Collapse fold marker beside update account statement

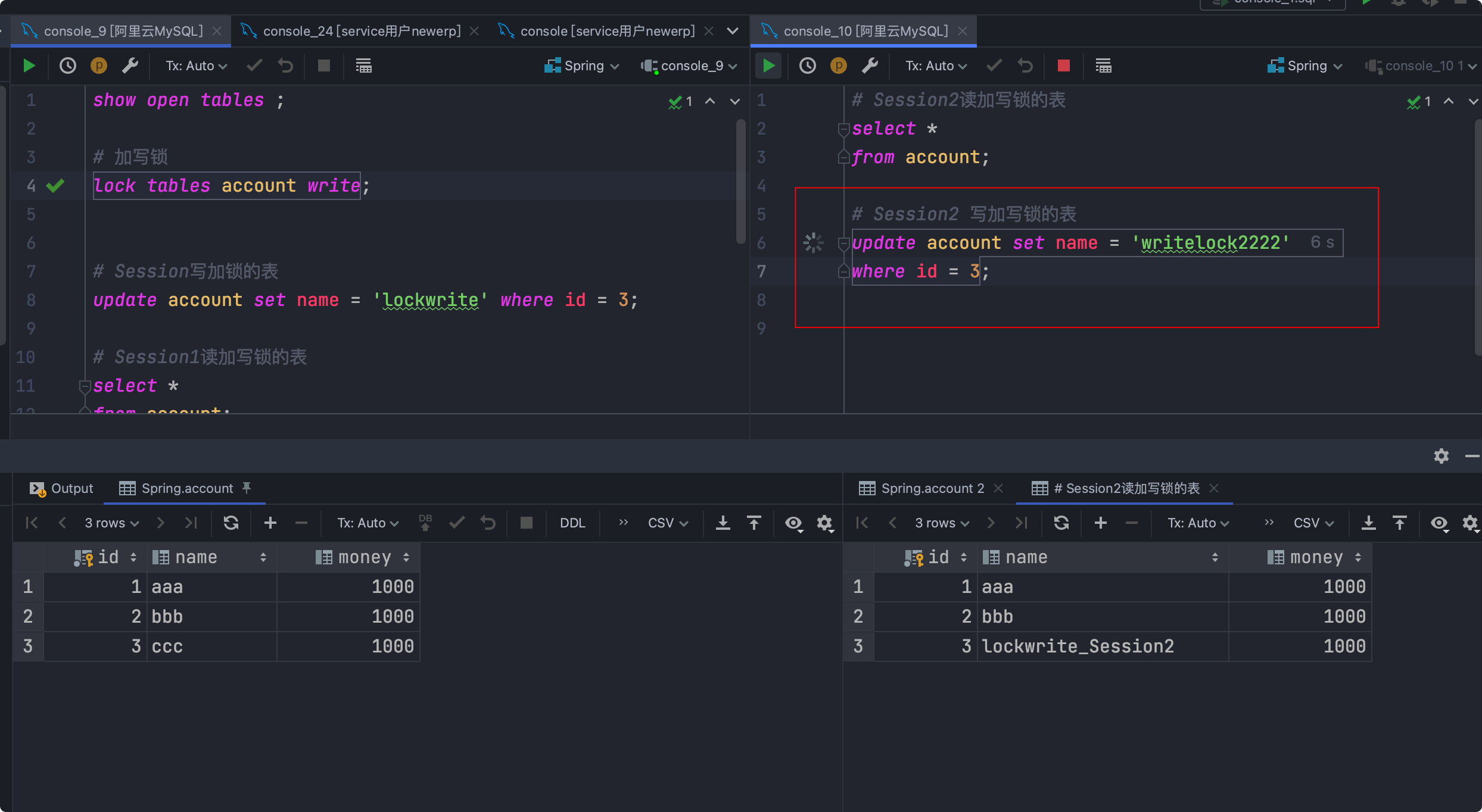(x=843, y=243)
